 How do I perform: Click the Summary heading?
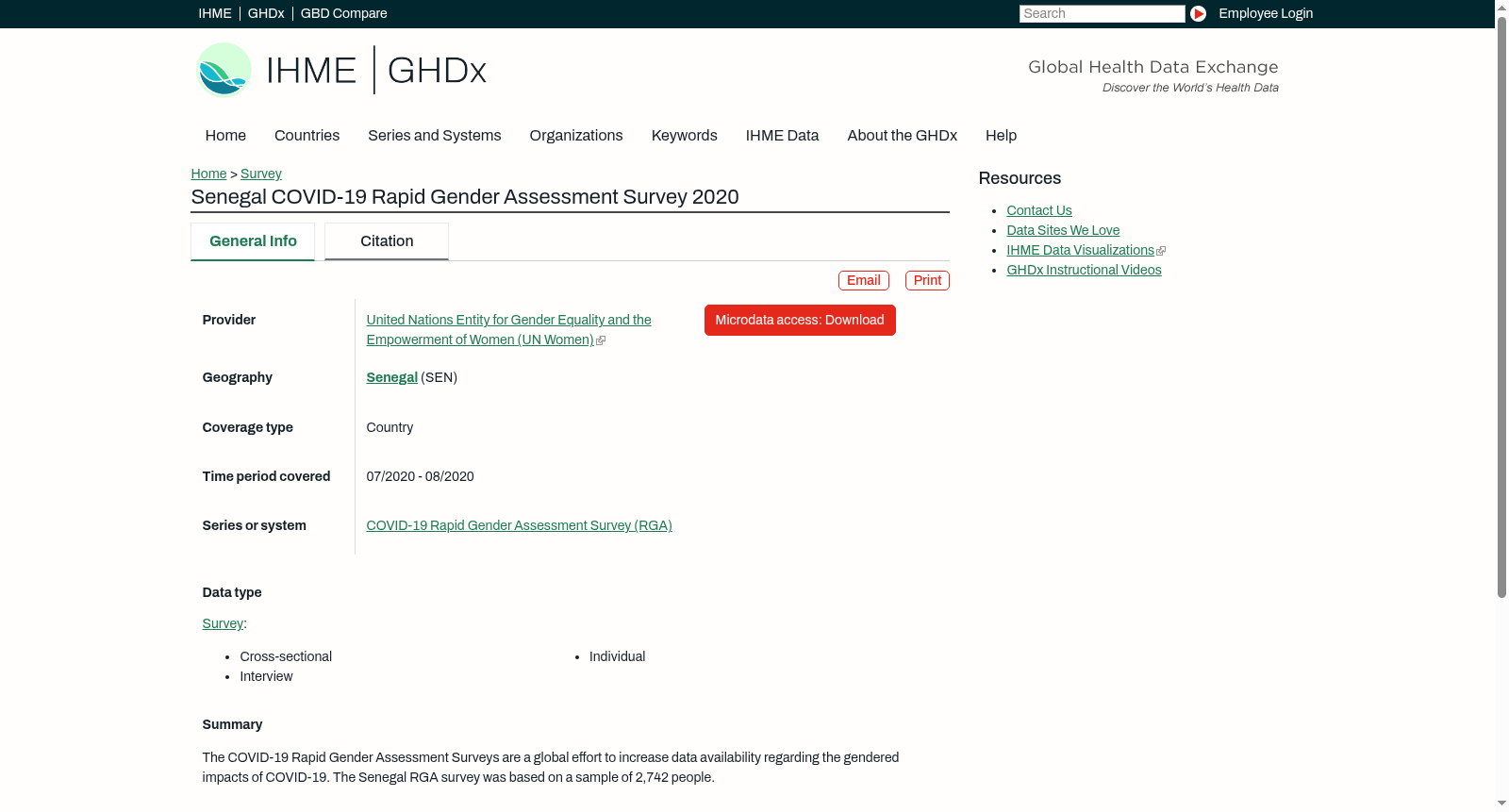[232, 724]
